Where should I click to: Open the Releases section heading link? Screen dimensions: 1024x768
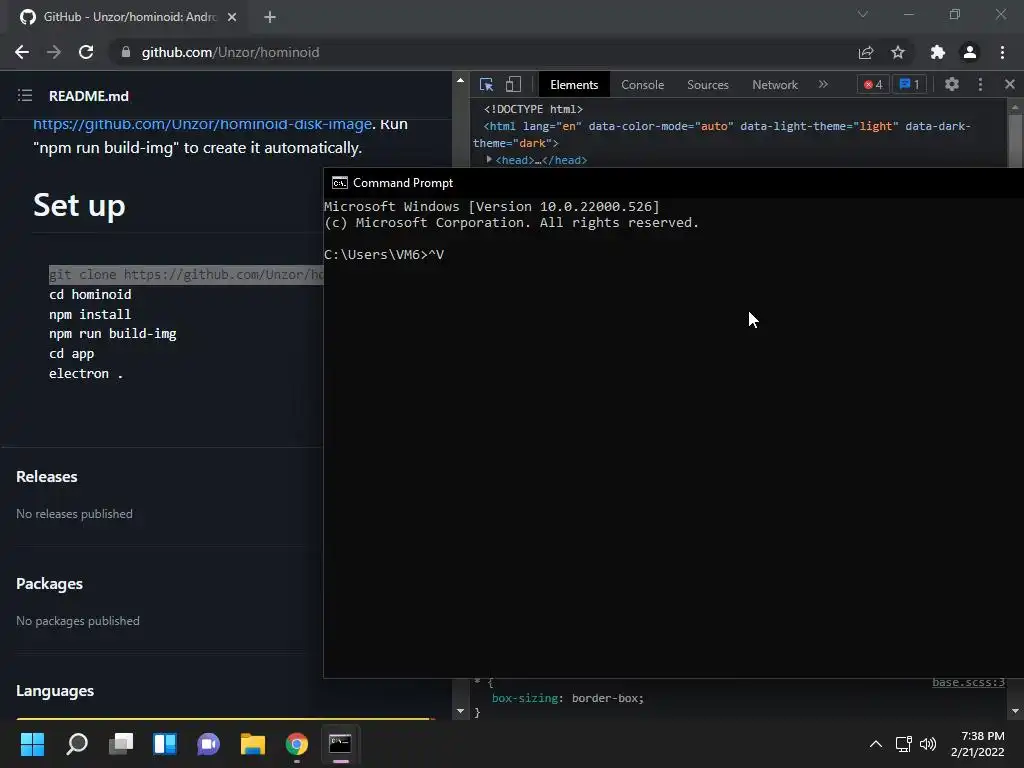(46, 477)
